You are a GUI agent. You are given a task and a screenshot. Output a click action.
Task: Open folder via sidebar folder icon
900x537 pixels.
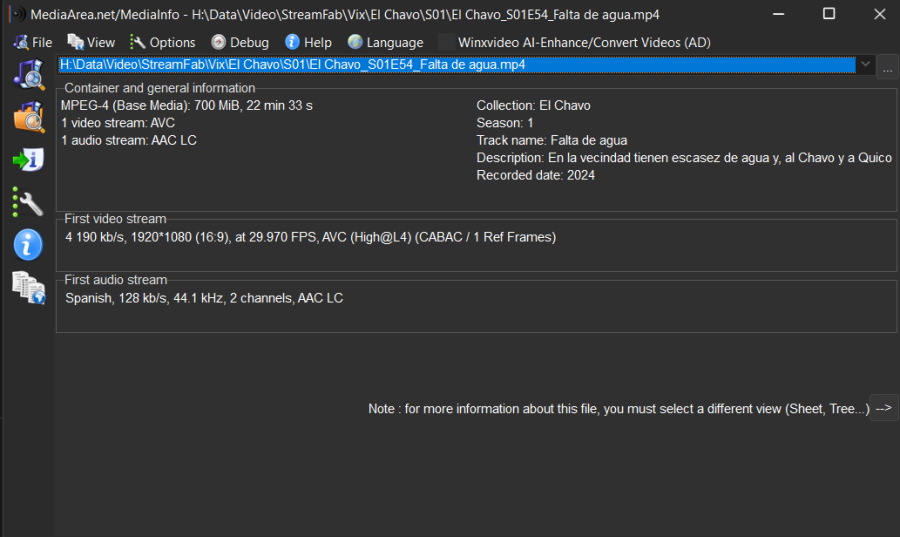point(29,117)
